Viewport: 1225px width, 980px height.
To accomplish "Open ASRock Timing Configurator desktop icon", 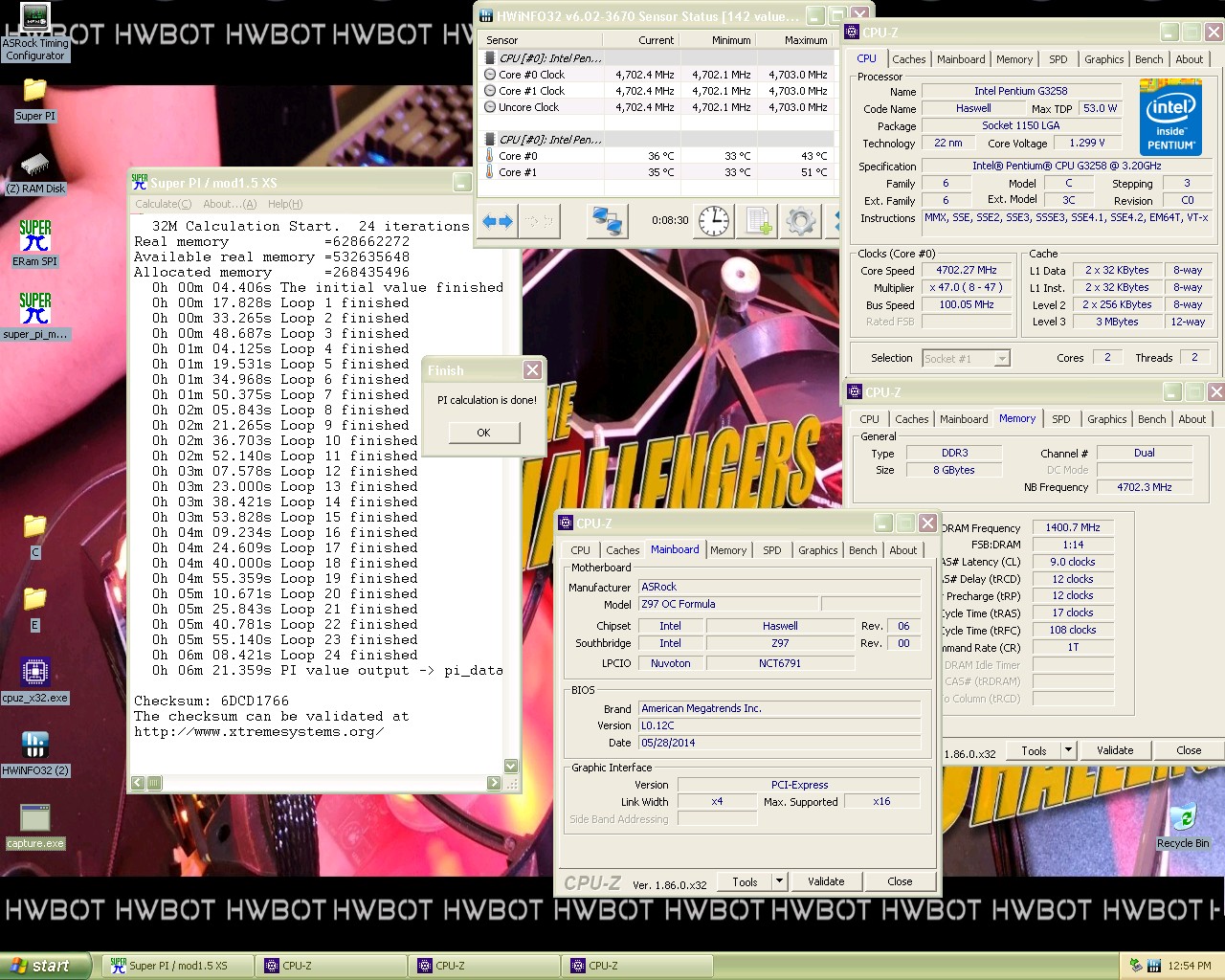I will point(35,33).
